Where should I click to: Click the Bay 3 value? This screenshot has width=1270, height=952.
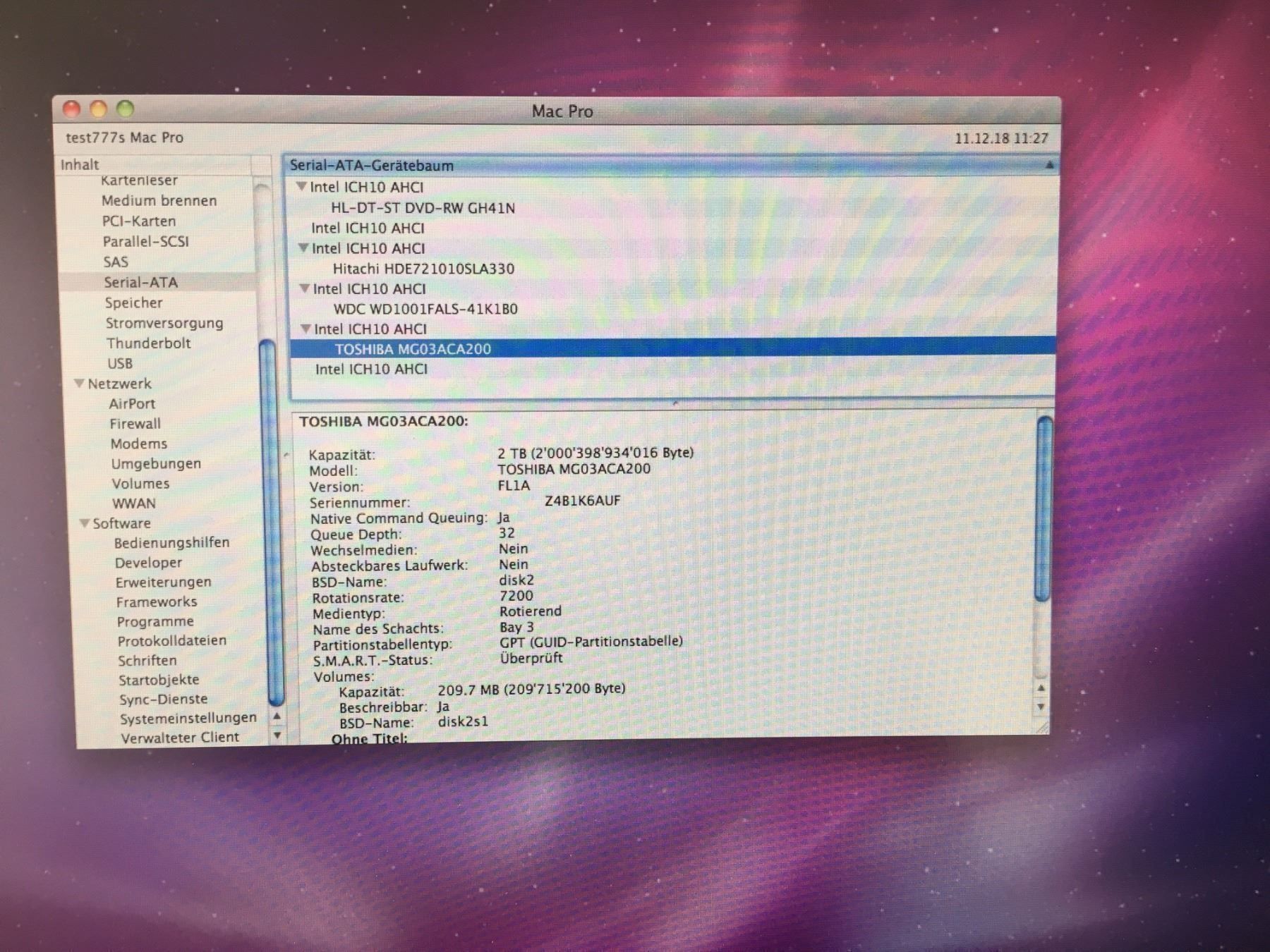pos(516,627)
